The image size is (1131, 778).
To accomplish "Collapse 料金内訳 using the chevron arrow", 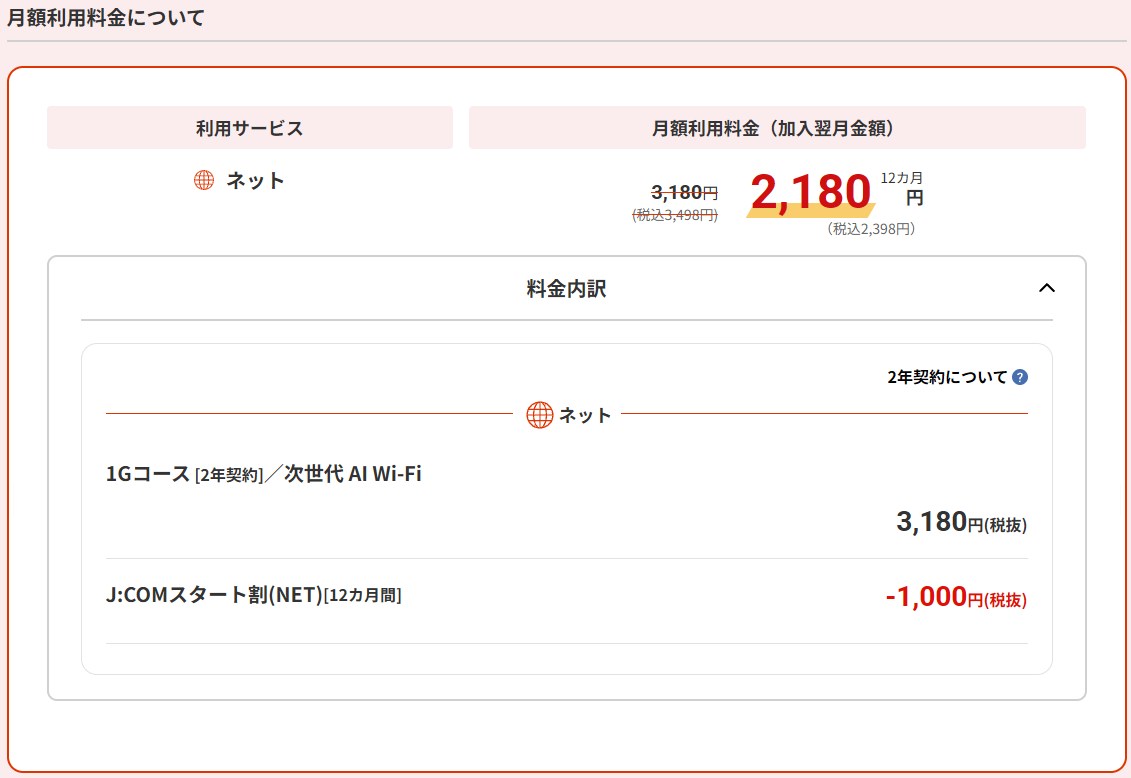I will point(1046,289).
